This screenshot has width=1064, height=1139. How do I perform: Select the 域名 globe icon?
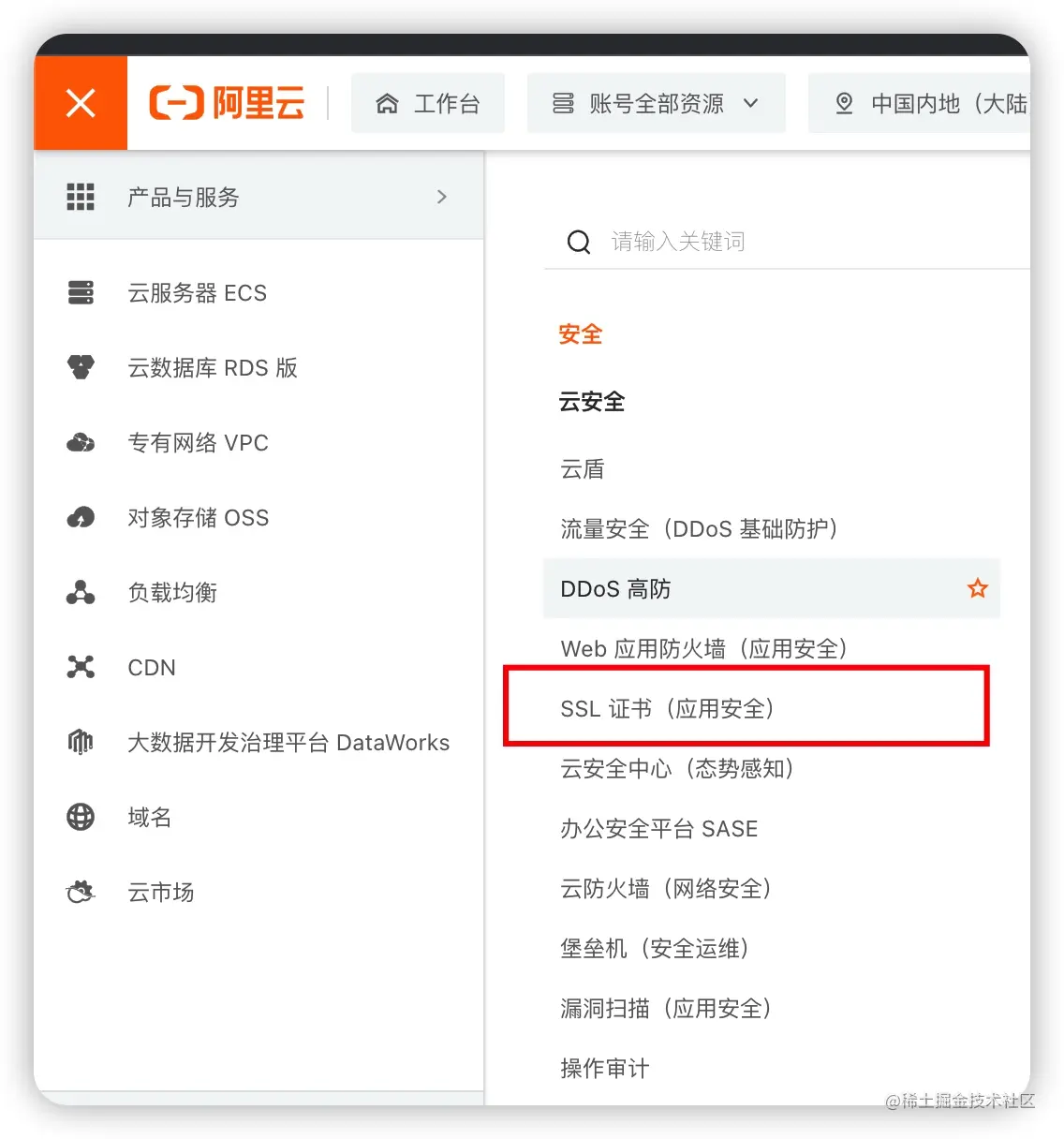81,817
